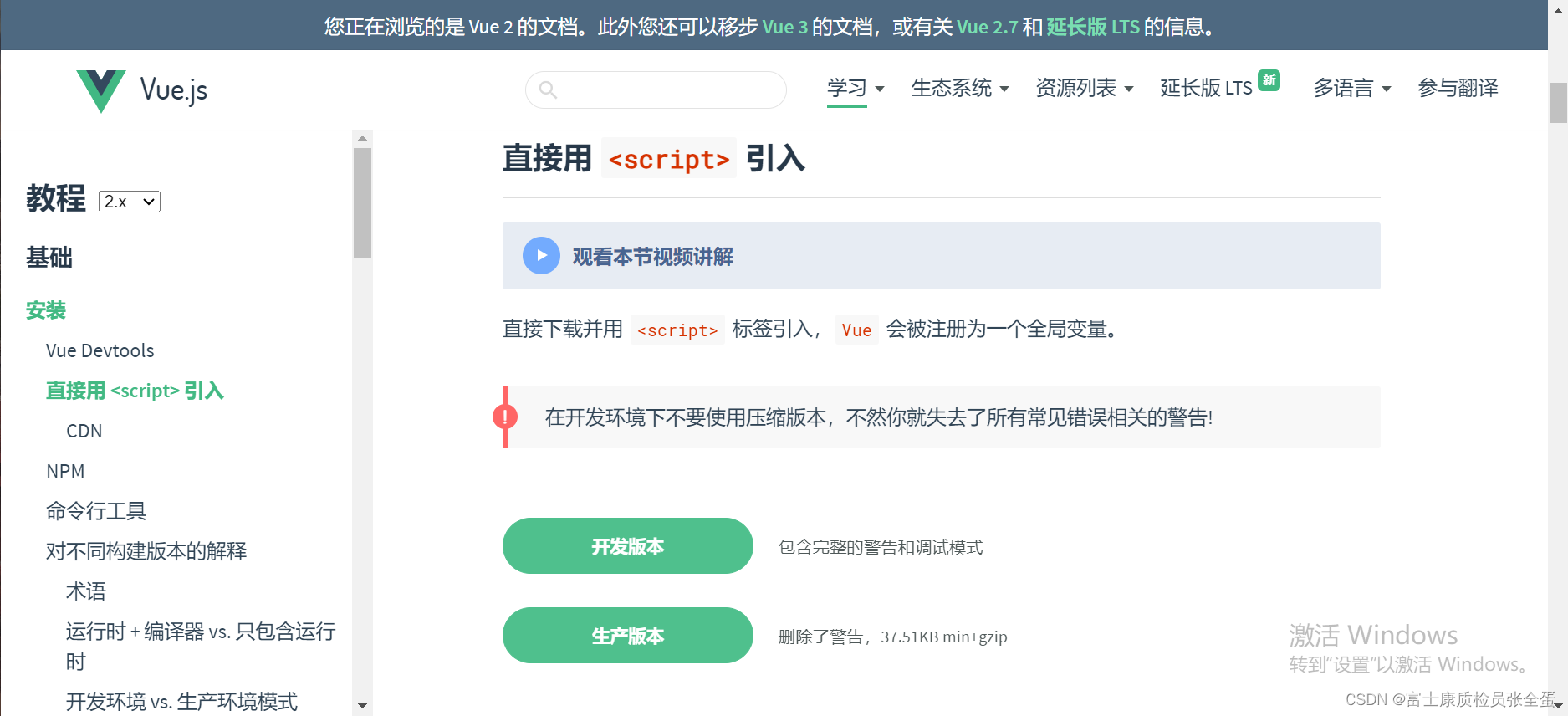Click the Vue logo icon
Screen dimensions: 1568x716
pos(100,90)
